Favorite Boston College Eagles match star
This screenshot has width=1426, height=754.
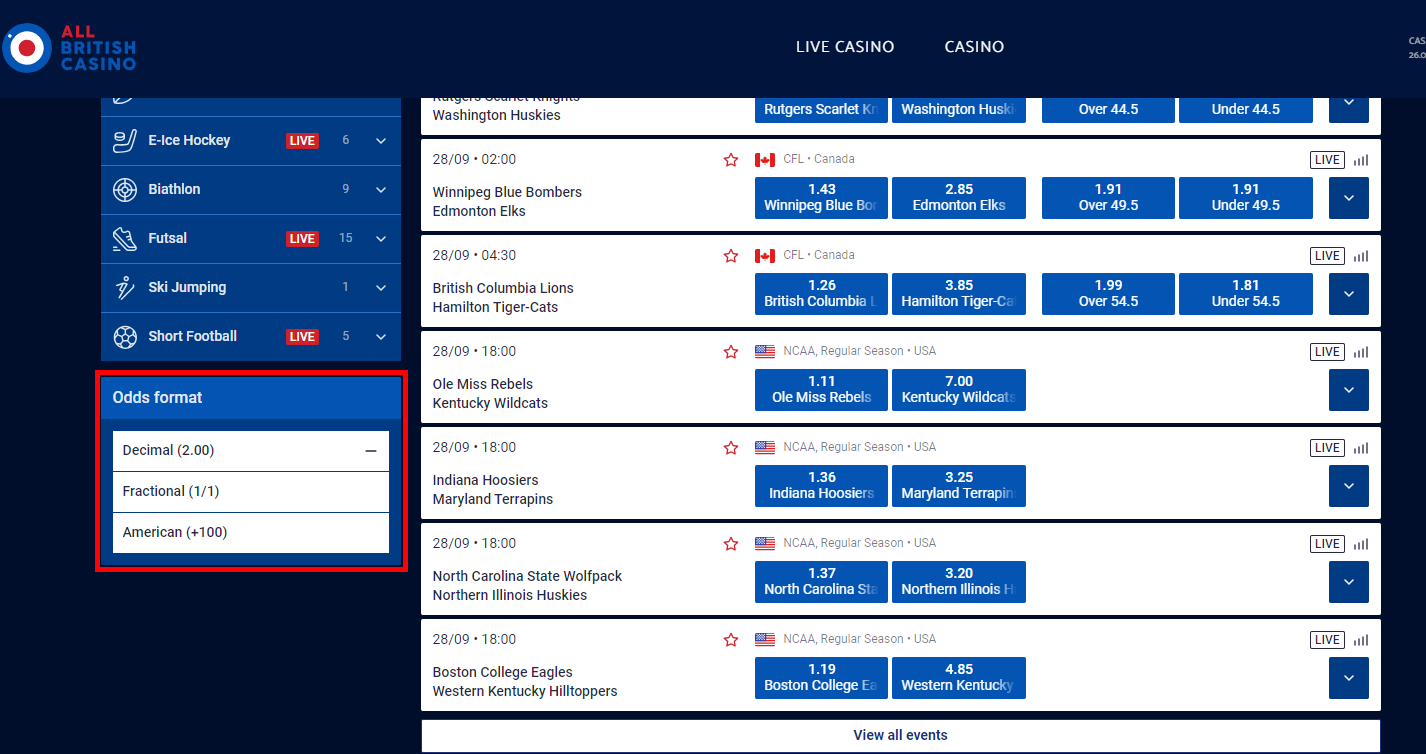[731, 640]
